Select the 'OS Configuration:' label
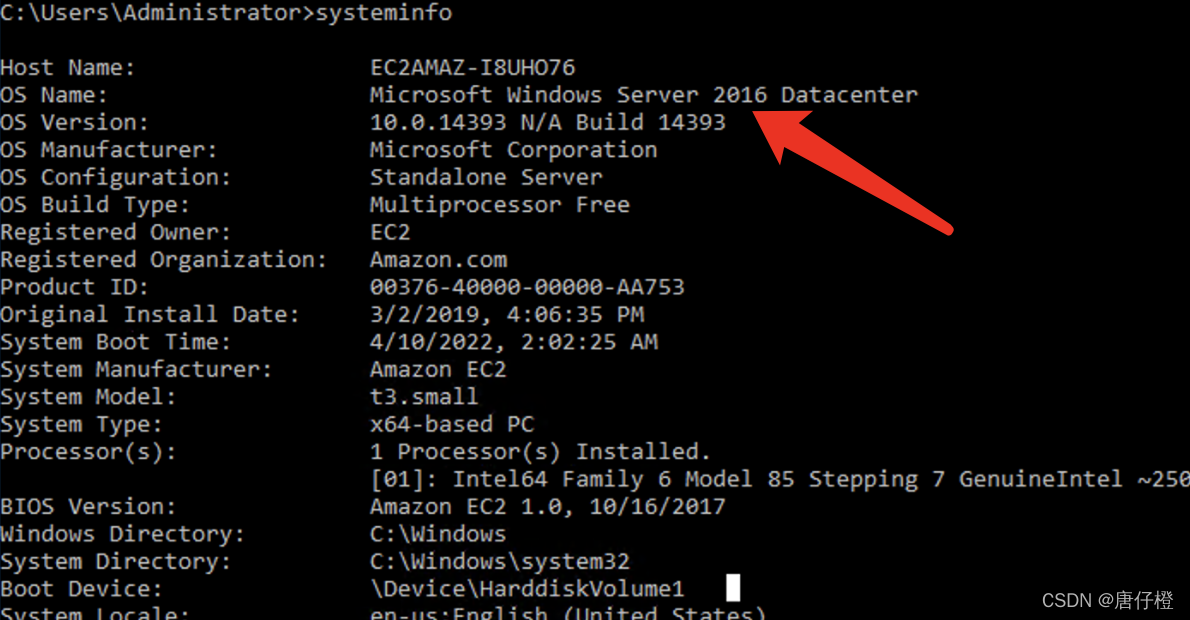 pos(115,177)
